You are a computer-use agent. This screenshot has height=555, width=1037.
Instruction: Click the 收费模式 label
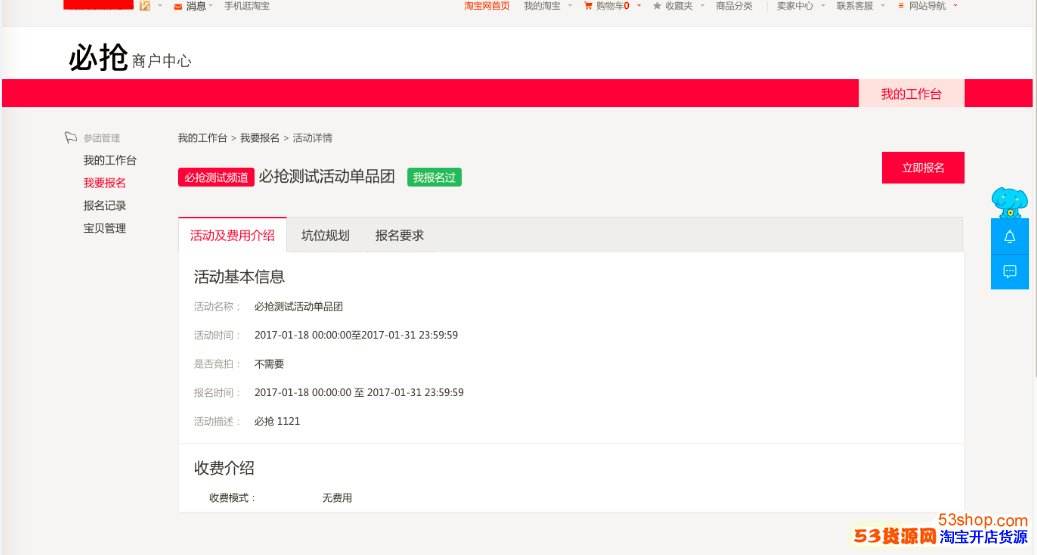232,497
